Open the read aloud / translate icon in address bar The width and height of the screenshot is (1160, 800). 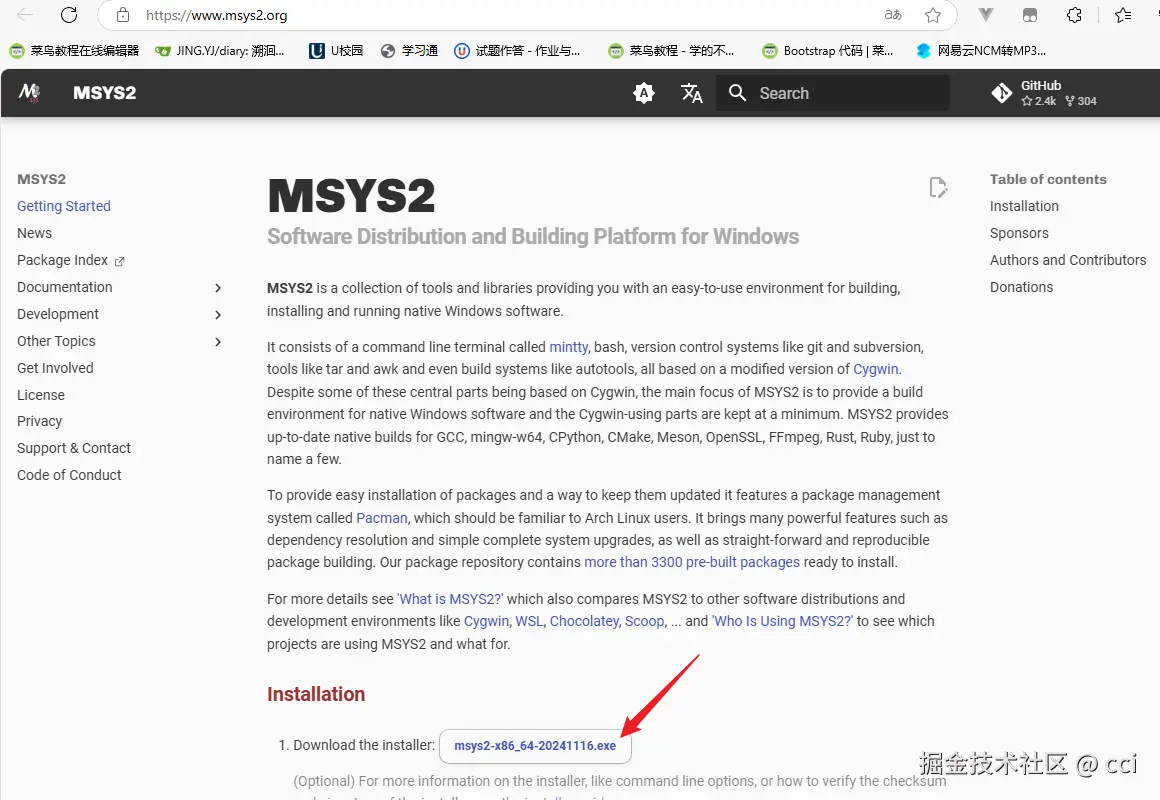point(893,15)
